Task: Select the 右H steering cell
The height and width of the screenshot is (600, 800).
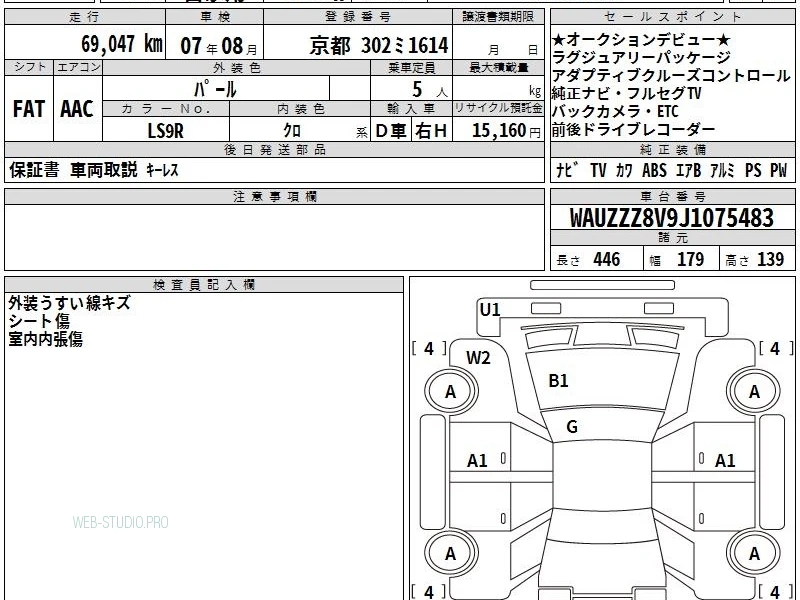Action: click(431, 131)
